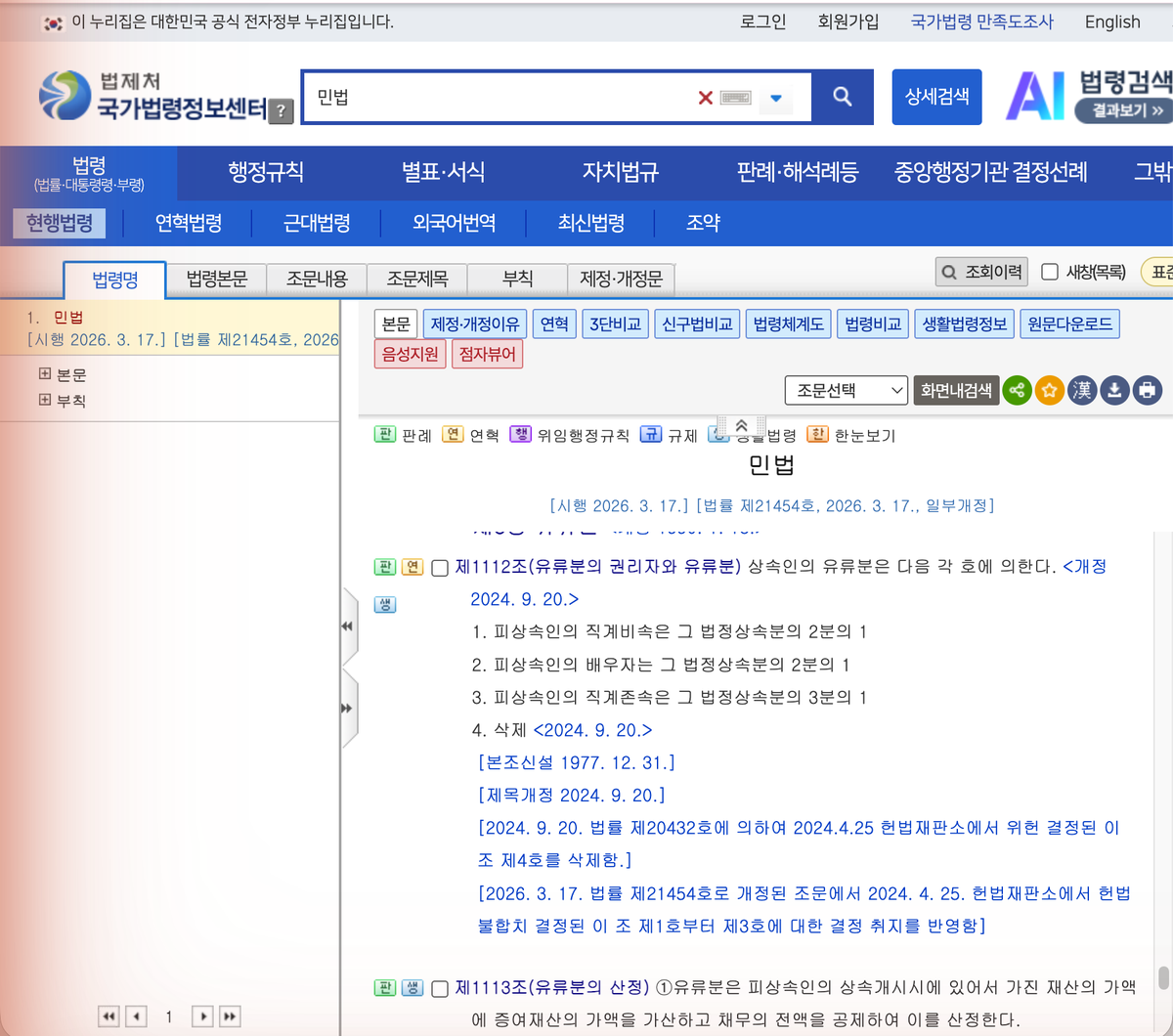Open search history dropdown arrow
This screenshot has height=1036, width=1173.
point(776,98)
